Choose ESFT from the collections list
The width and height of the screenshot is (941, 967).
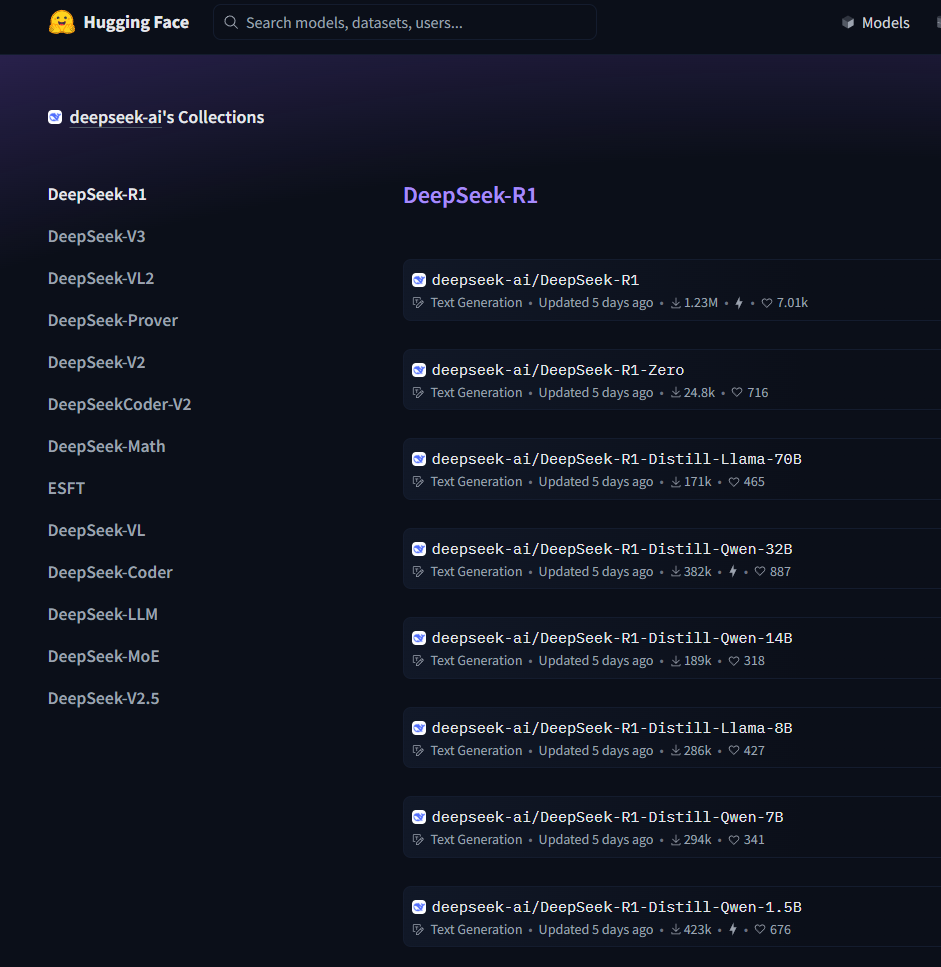(x=66, y=488)
